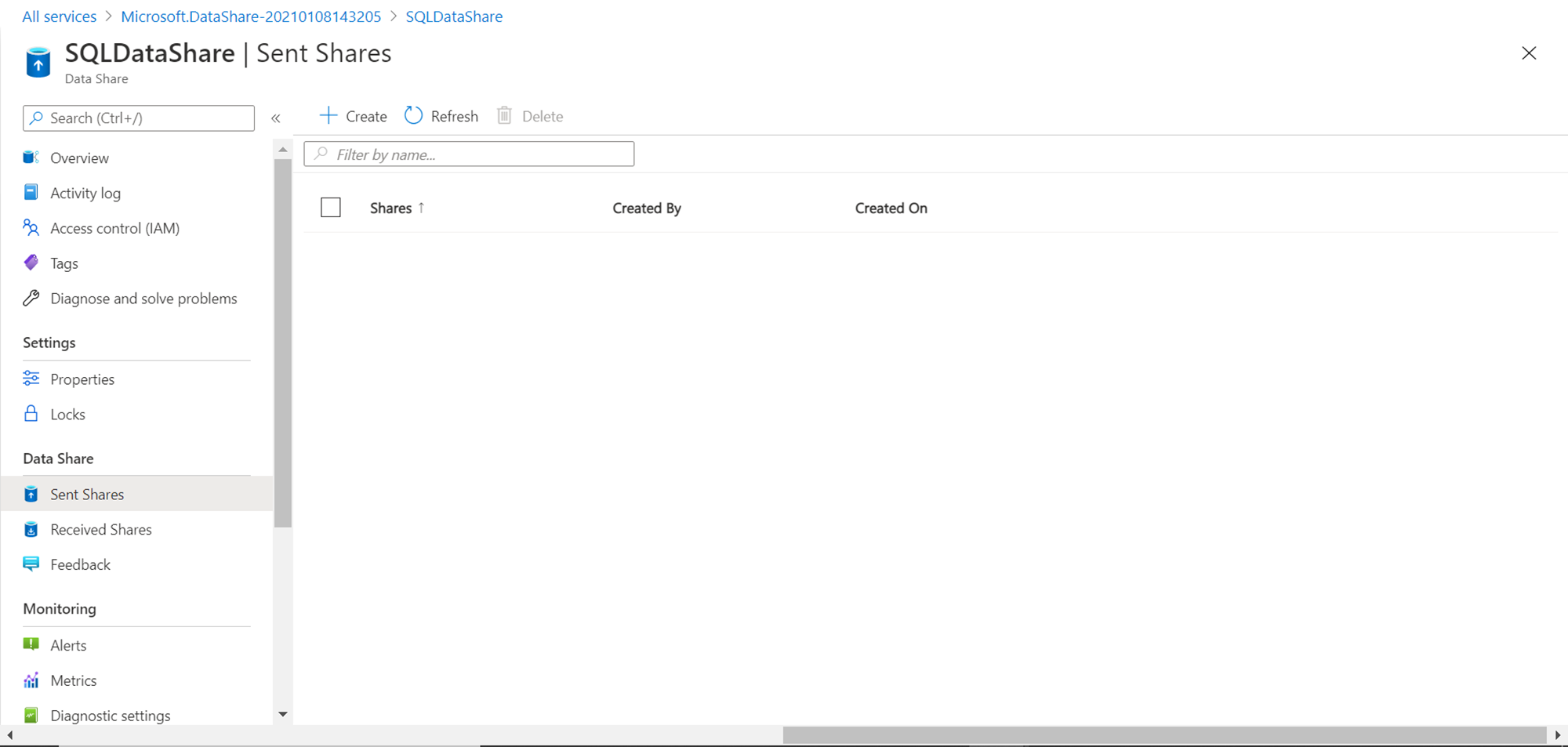Screen dimensions: 1568x747
Task: Click the green Alerts icon
Action: pos(31,644)
